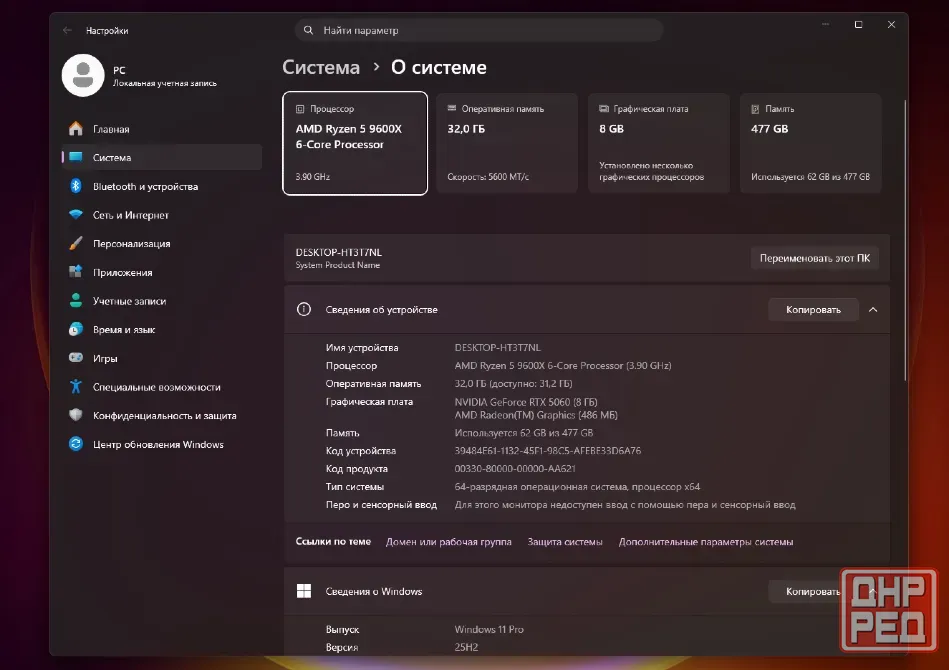This screenshot has width=949, height=670.
Task: Collapse the Сведения об устройстве section chevron
Action: [873, 309]
